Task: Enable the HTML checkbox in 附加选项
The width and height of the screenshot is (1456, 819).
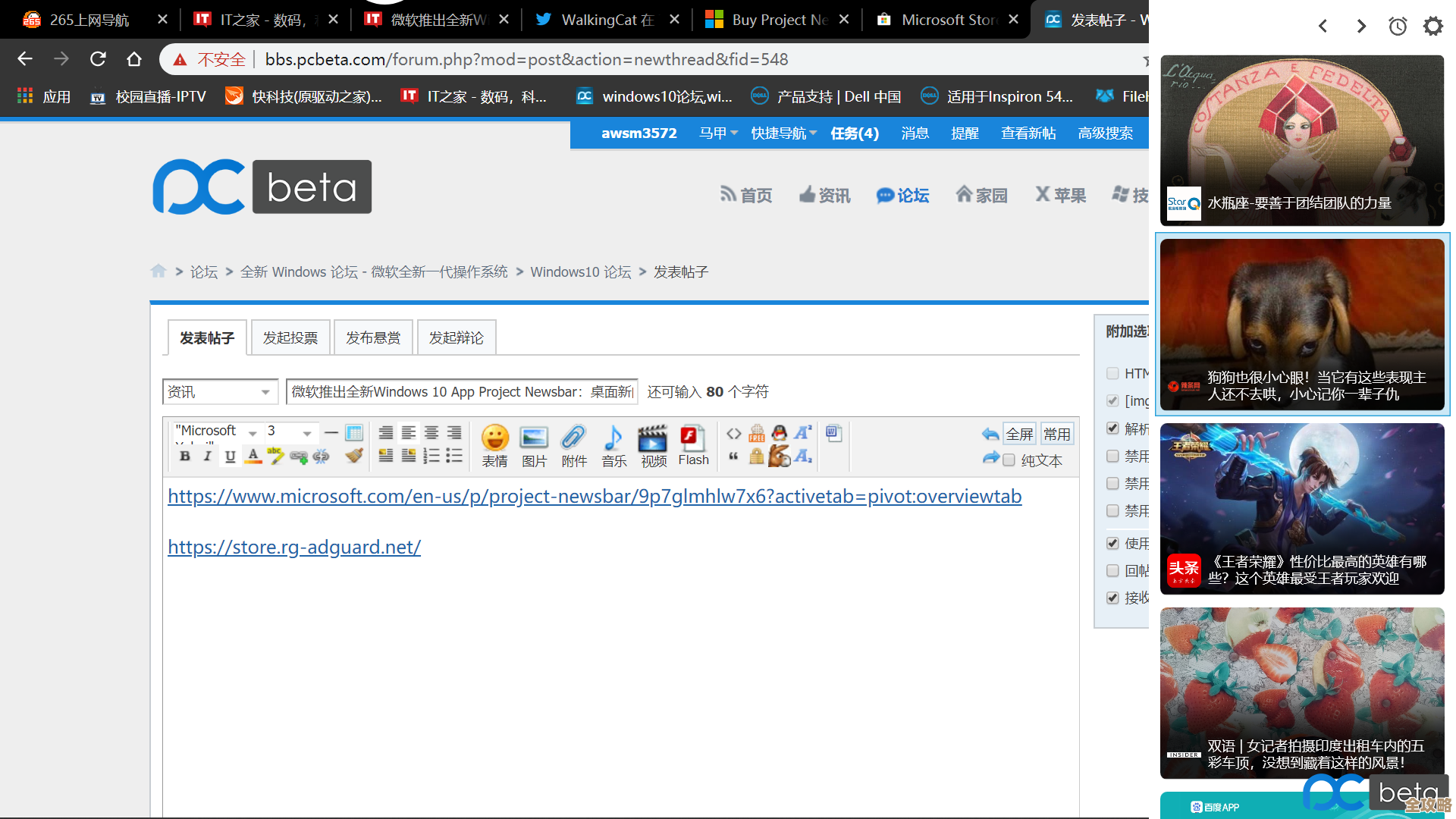Action: [x=1112, y=373]
